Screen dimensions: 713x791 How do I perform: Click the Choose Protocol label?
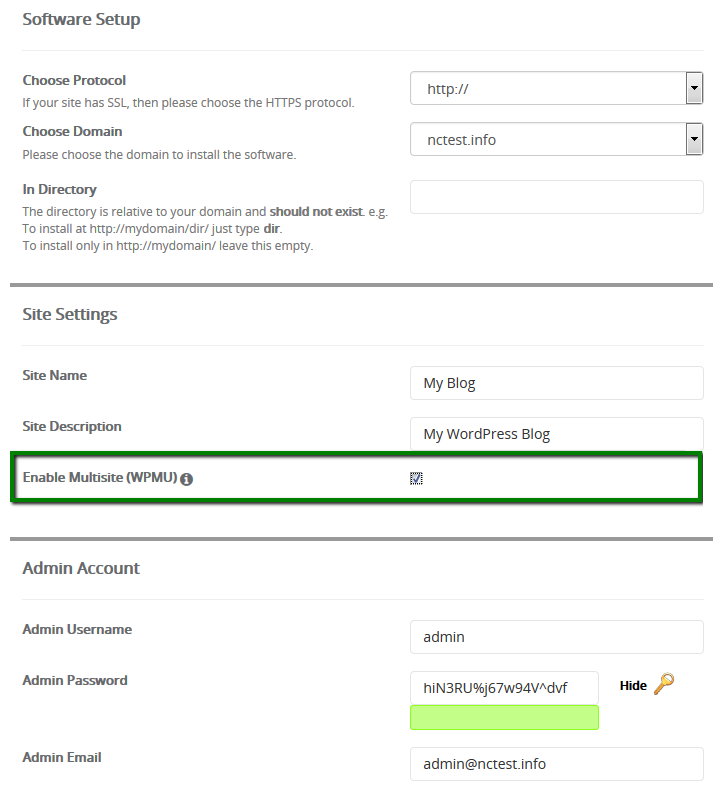74,81
